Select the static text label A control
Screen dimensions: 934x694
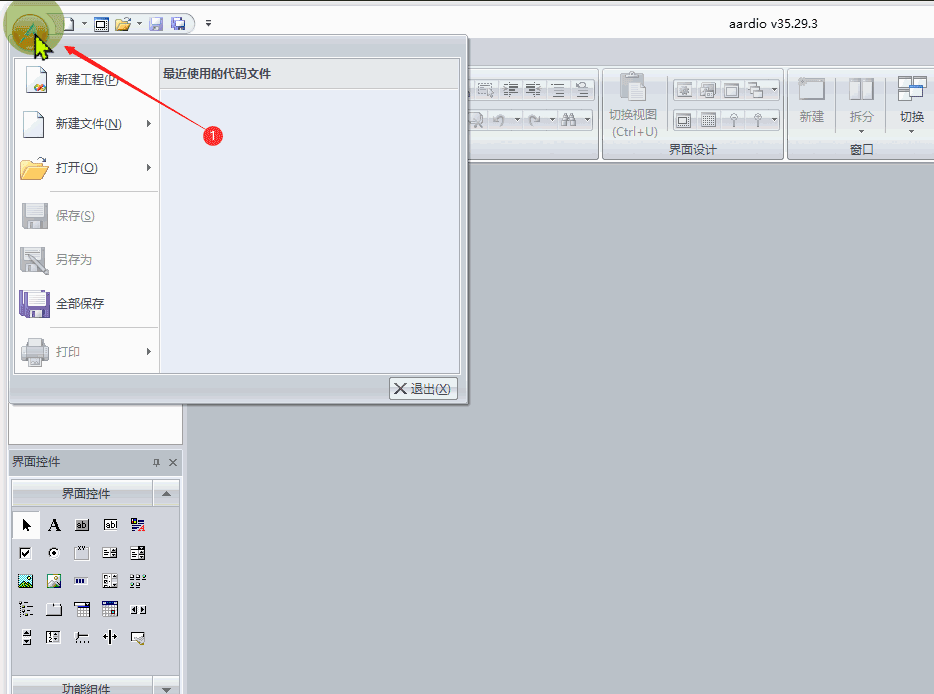pos(54,525)
